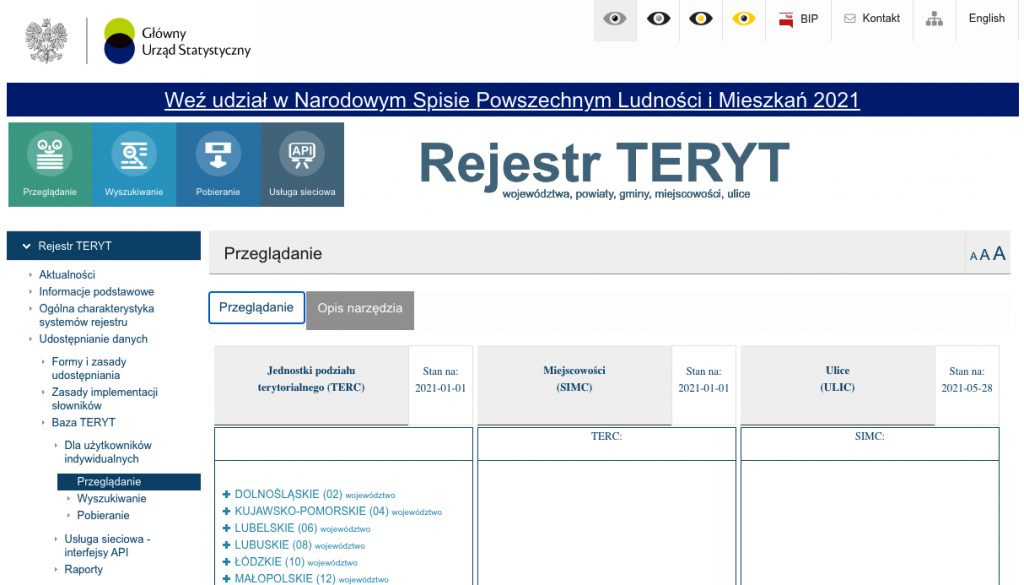Switch to the Opis narzędzia tab
Screen dimensions: 1024x585
point(360,309)
